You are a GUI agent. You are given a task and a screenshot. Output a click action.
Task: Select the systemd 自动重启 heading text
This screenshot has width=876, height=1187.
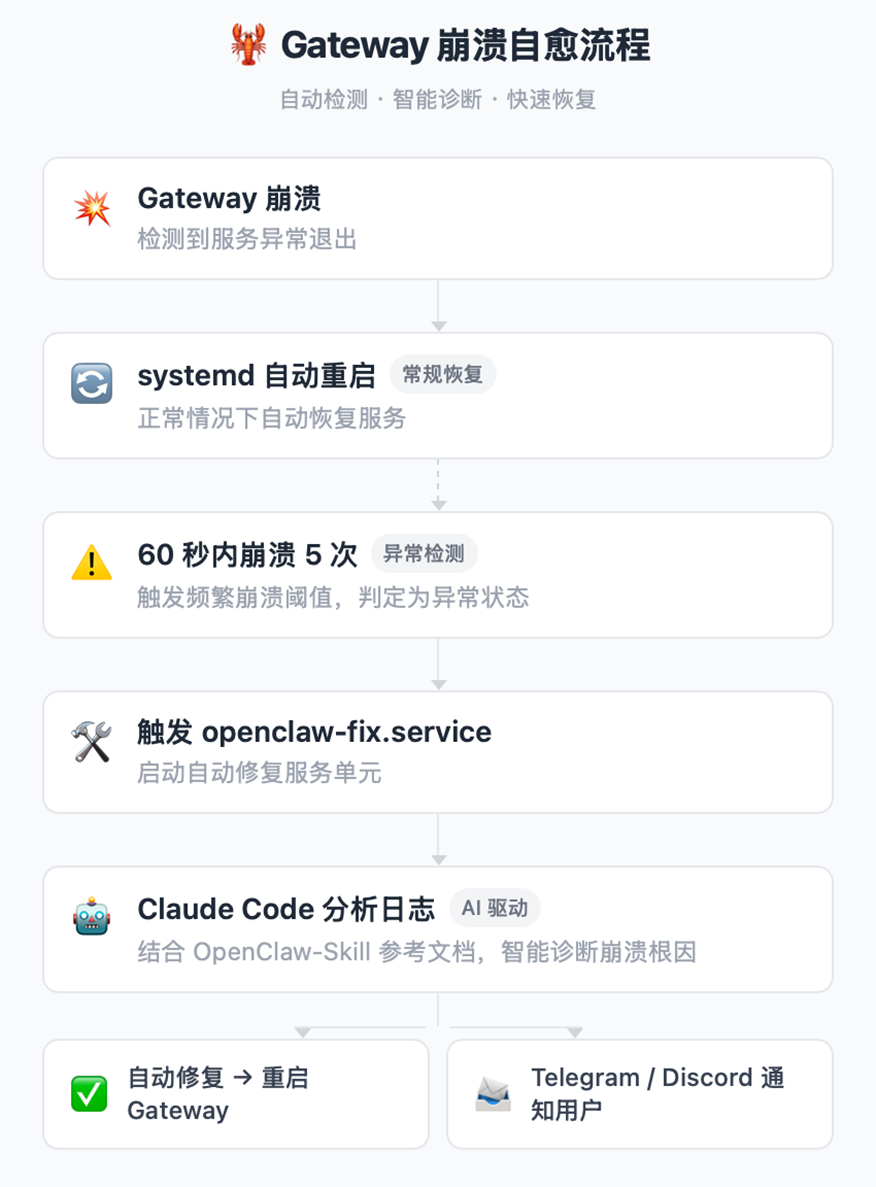[x=256, y=376]
